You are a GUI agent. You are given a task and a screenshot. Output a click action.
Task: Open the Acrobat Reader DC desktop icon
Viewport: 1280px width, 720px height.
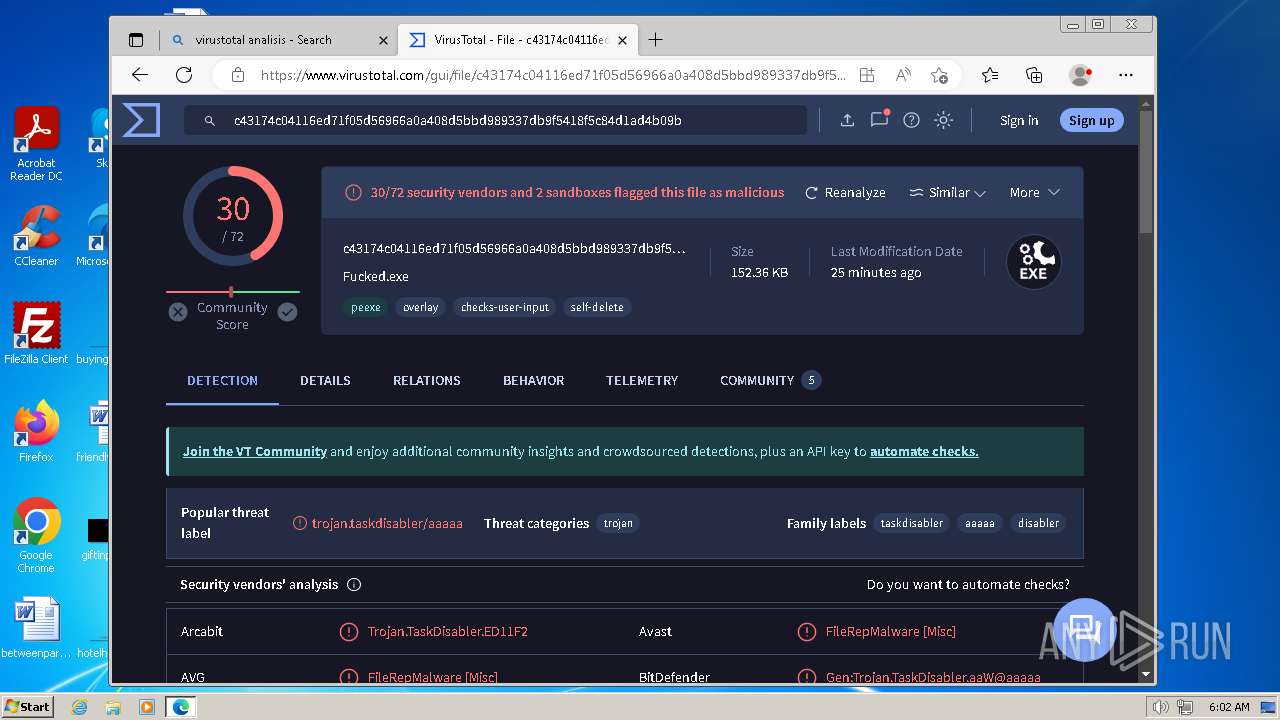37,145
